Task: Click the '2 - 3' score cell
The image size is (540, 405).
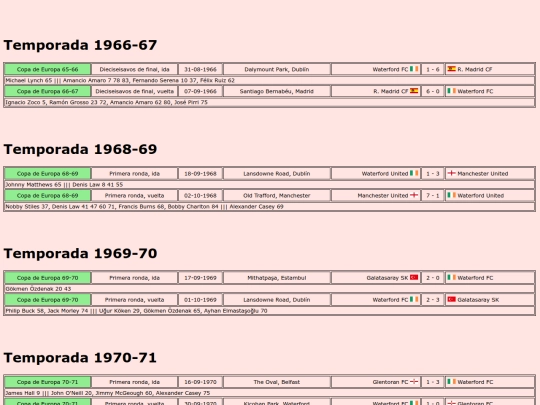Action: [433, 300]
